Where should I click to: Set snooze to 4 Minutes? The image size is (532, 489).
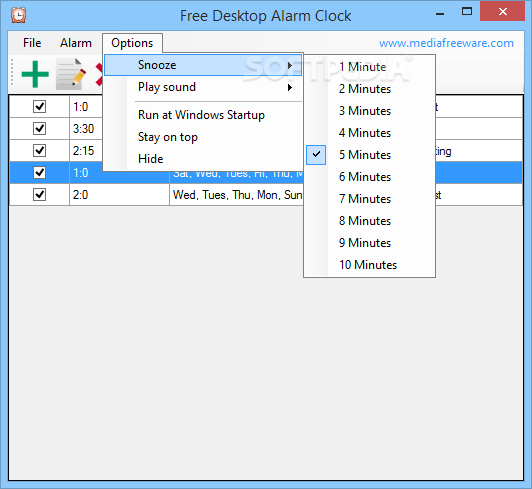tap(369, 133)
